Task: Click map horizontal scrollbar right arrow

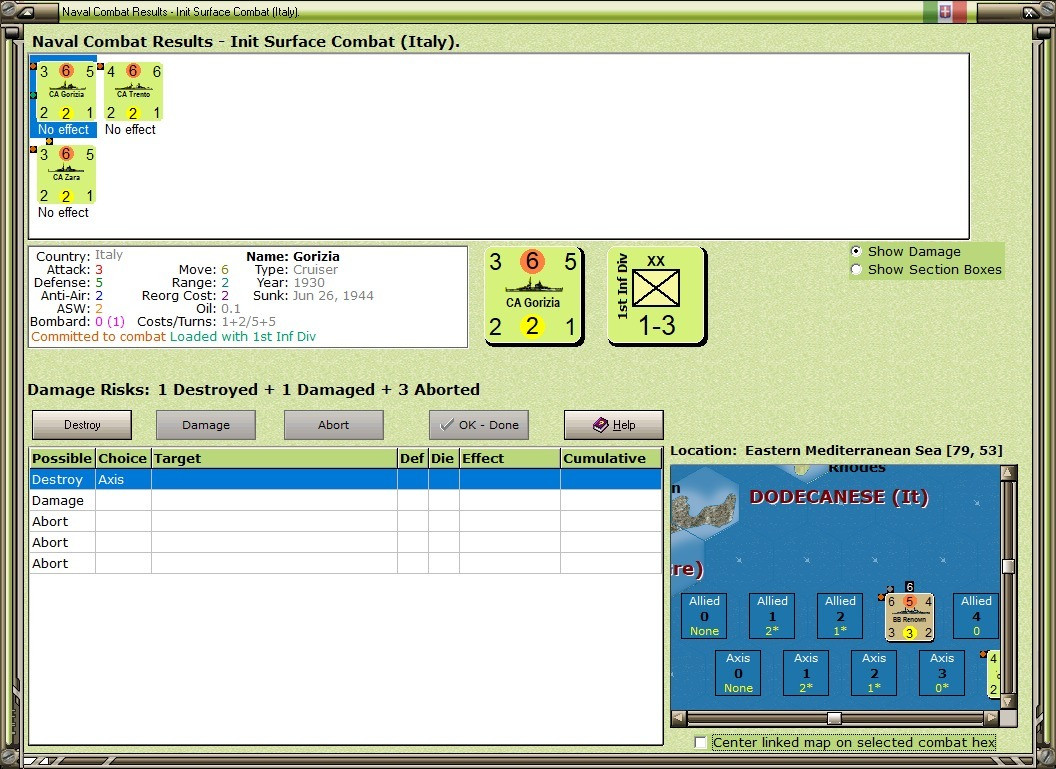Action: pyautogui.click(x=991, y=718)
